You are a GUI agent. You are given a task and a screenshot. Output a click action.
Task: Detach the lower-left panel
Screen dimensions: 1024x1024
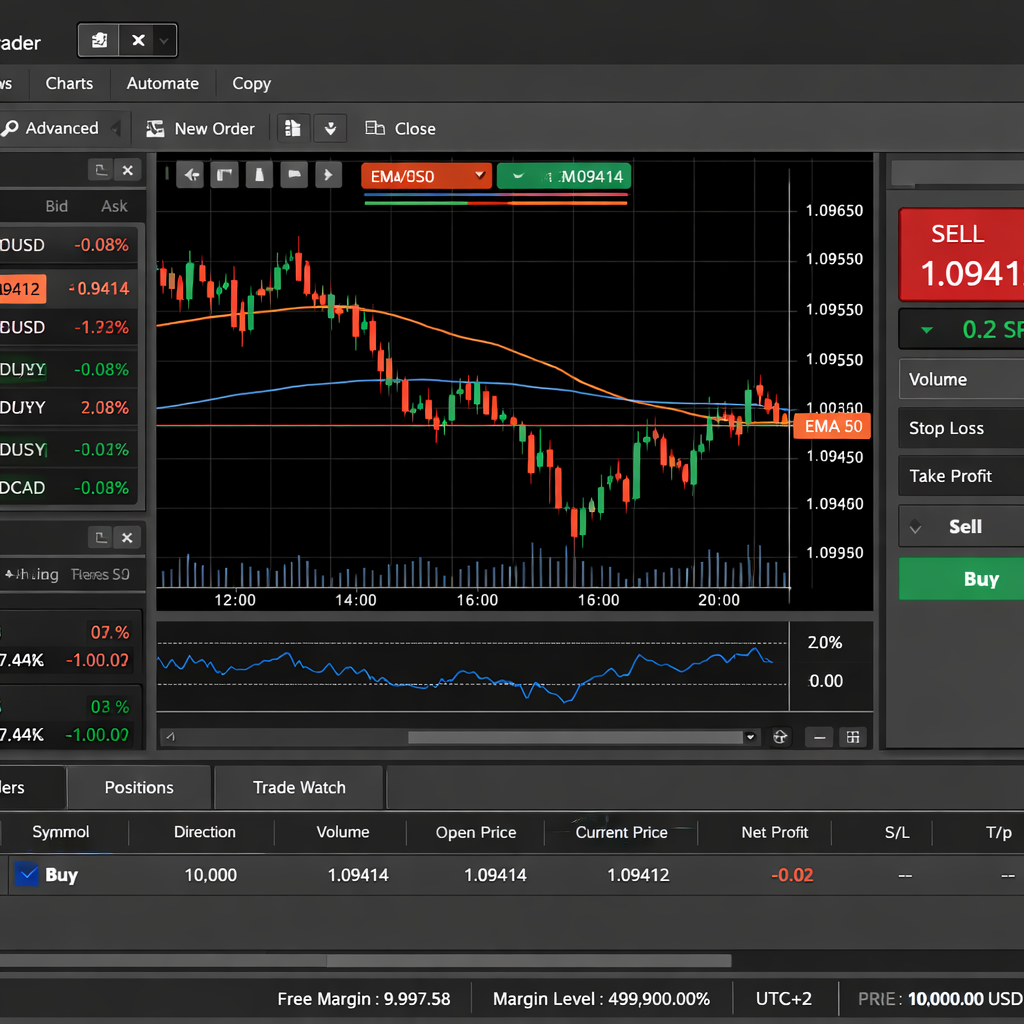101,537
